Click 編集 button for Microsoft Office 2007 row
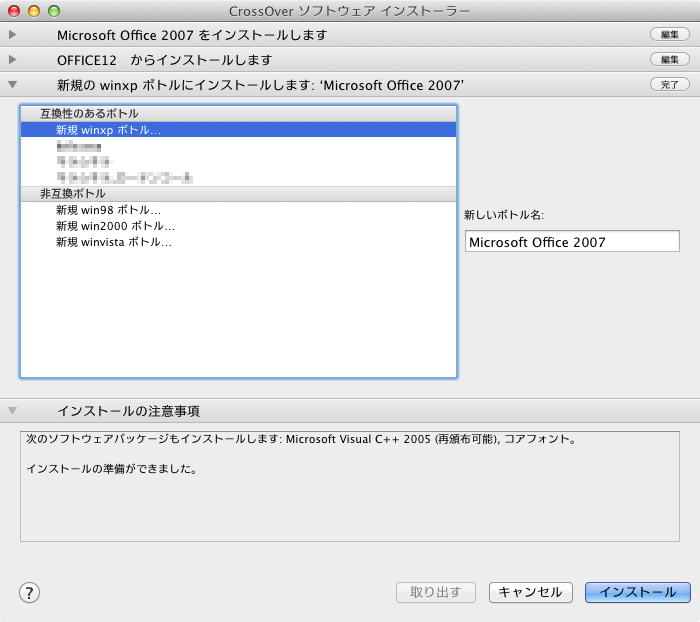 [670, 34]
